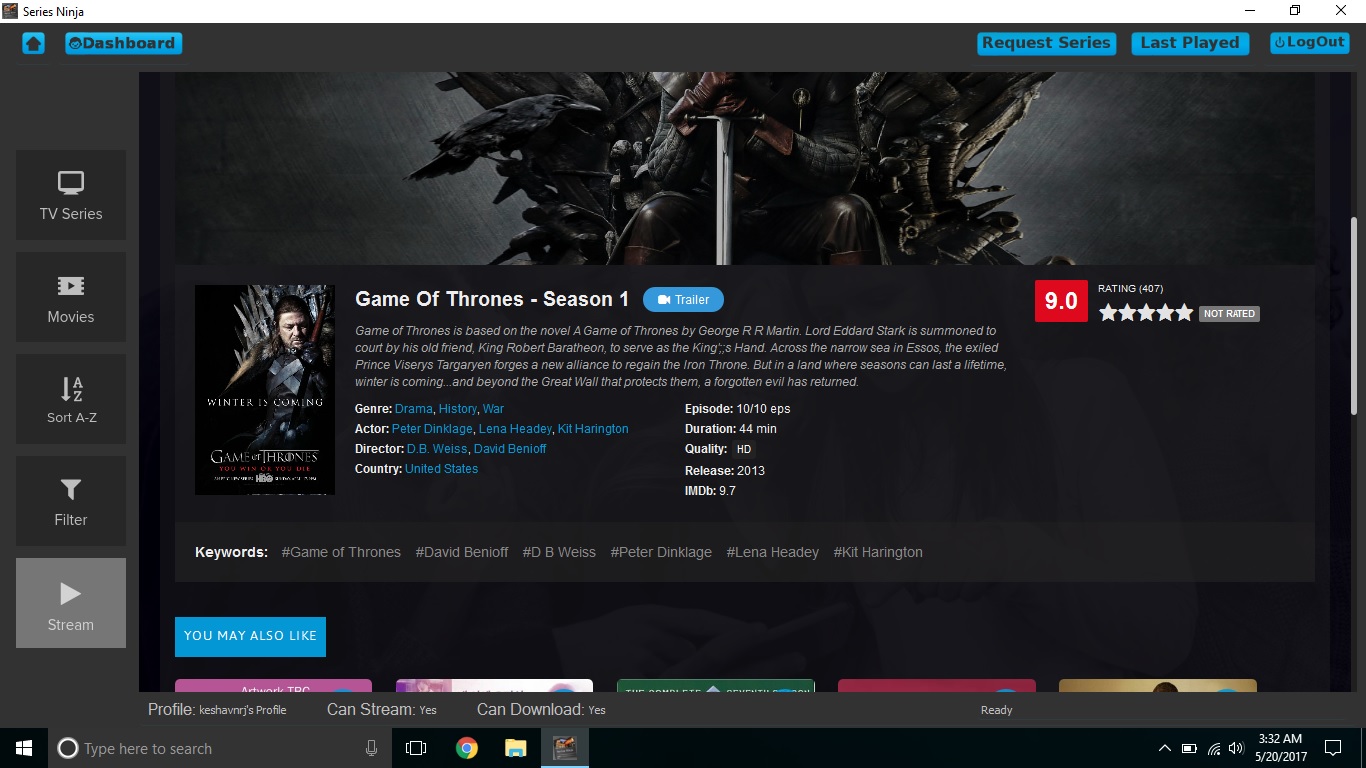Rate the show four stars
The image size is (1366, 768).
(x=1165, y=313)
